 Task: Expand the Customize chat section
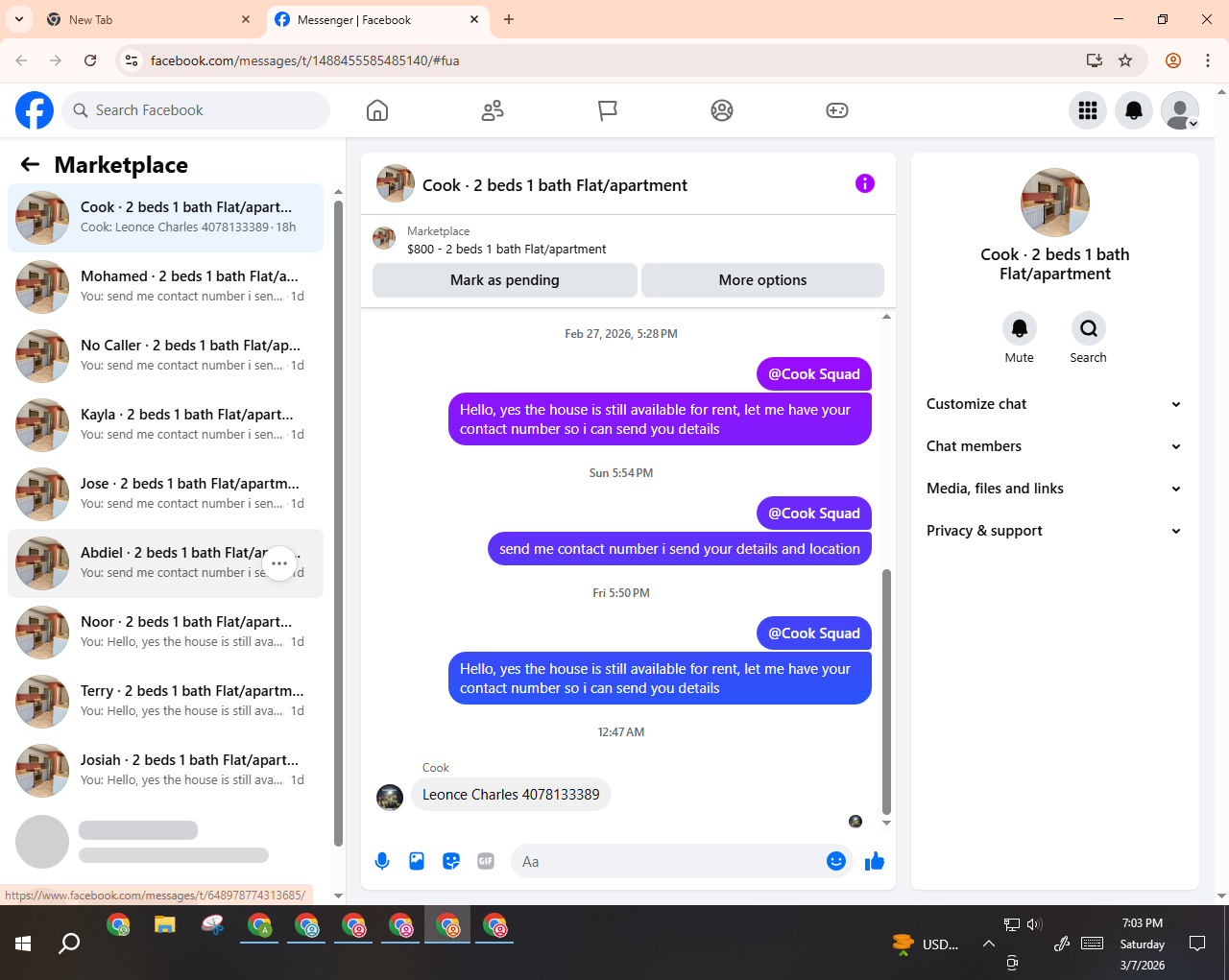point(1054,404)
